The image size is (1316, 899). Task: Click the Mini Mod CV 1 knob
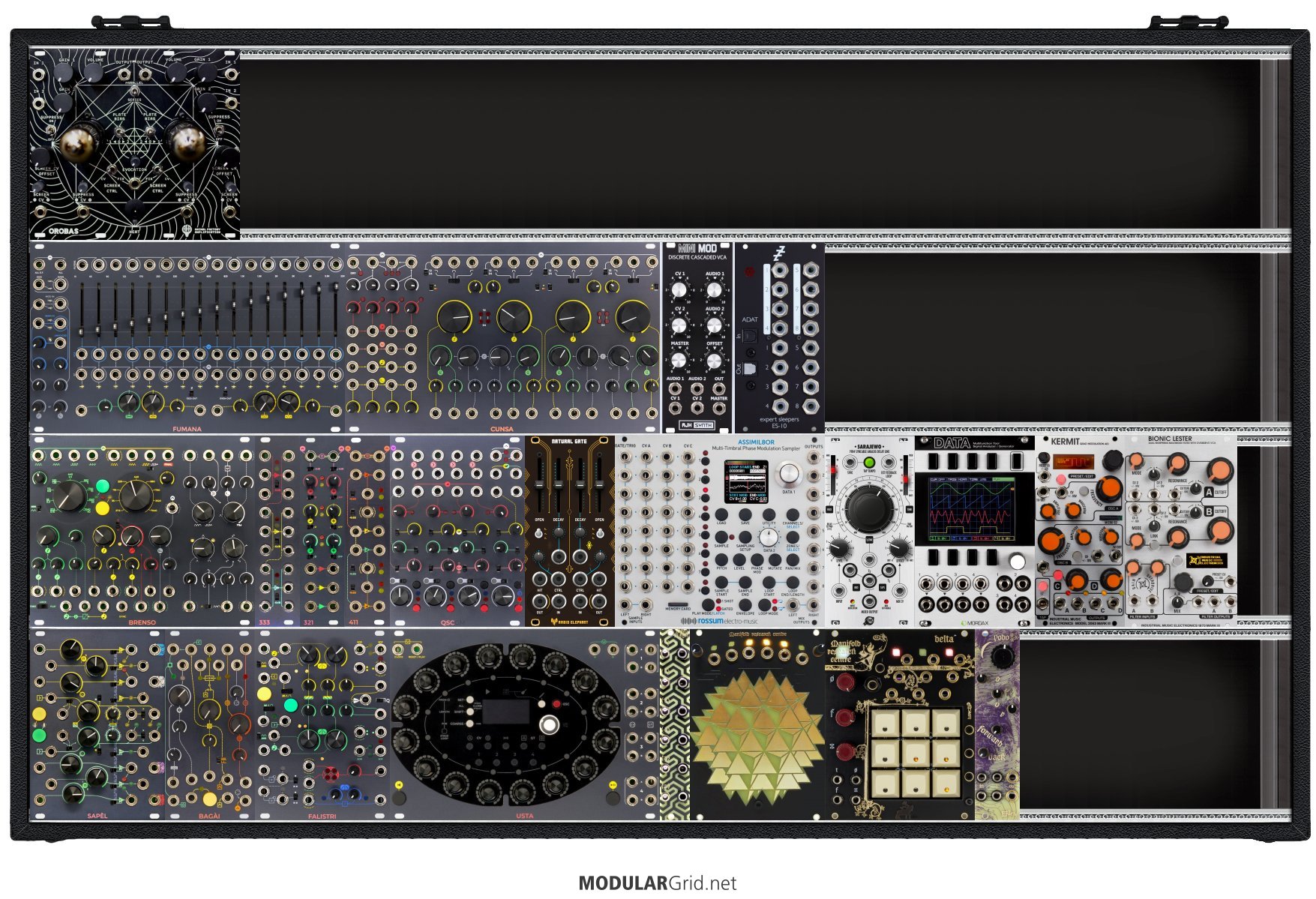pos(679,289)
